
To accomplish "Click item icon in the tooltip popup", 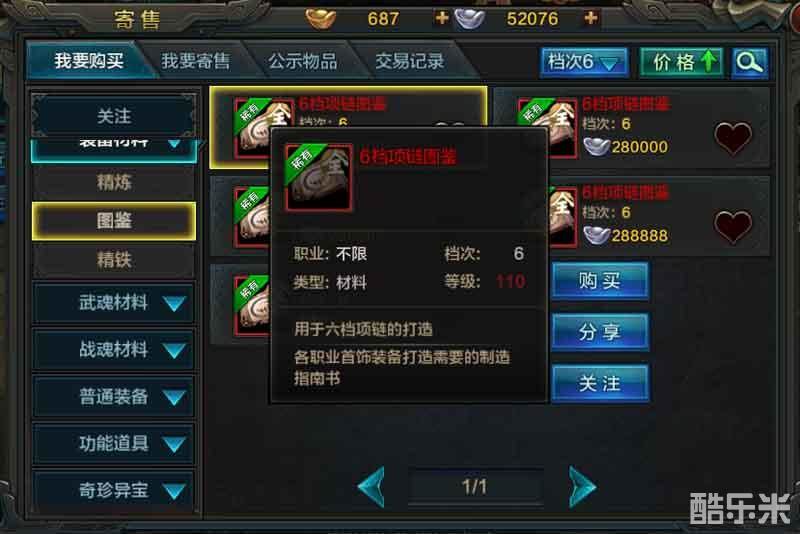I will (319, 177).
